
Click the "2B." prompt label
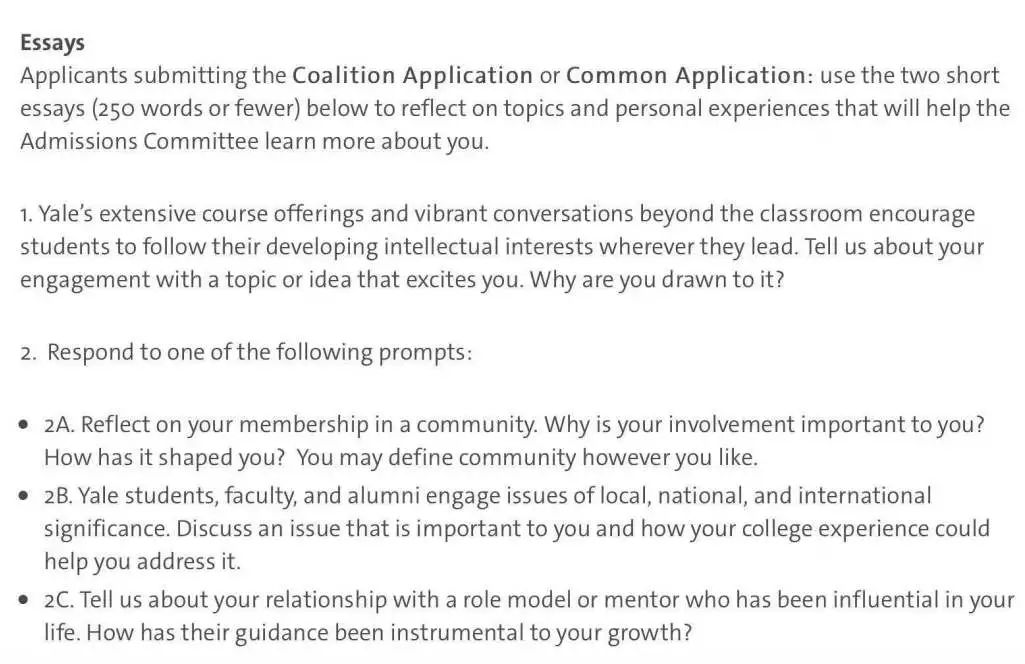(x=59, y=496)
